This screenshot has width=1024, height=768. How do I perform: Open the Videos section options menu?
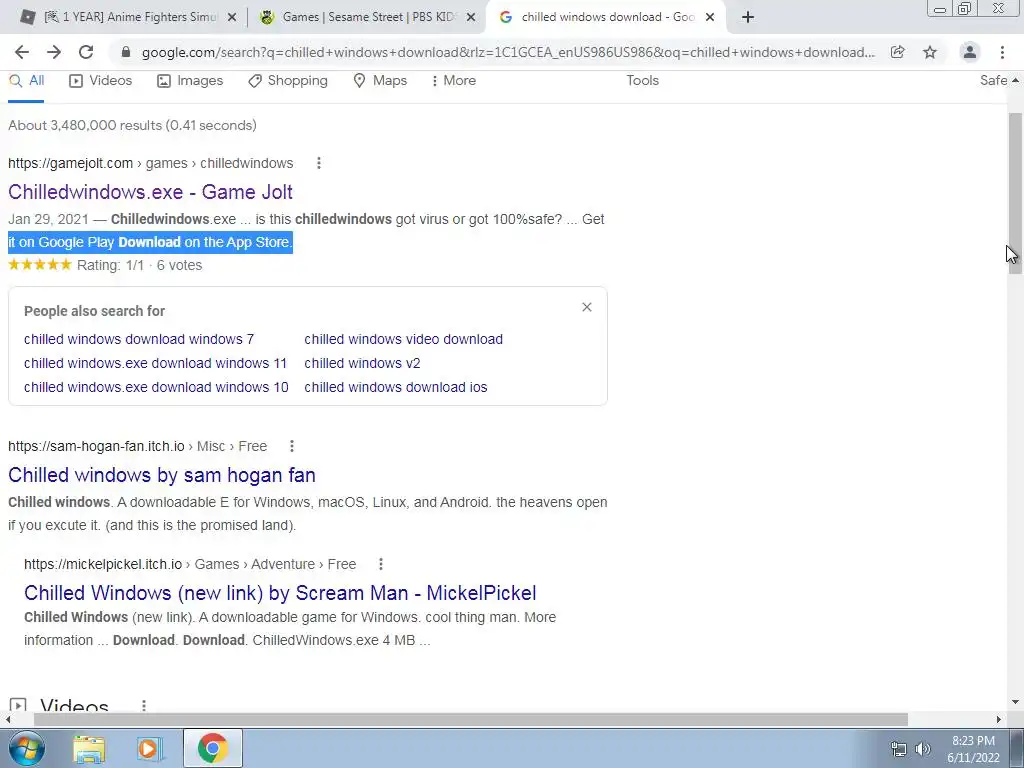(x=144, y=705)
